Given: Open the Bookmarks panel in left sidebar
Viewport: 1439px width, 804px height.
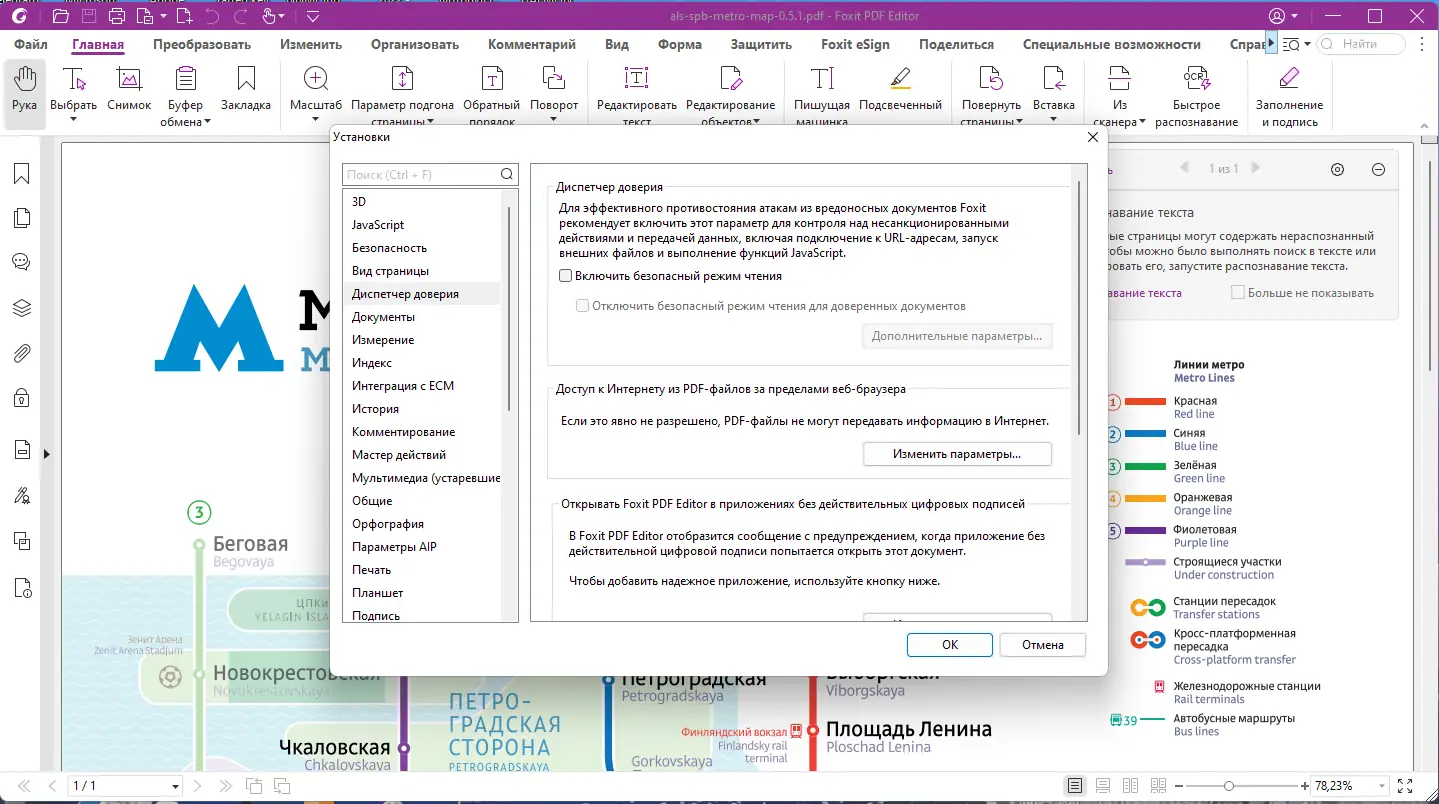Looking at the screenshot, I should click(21, 174).
